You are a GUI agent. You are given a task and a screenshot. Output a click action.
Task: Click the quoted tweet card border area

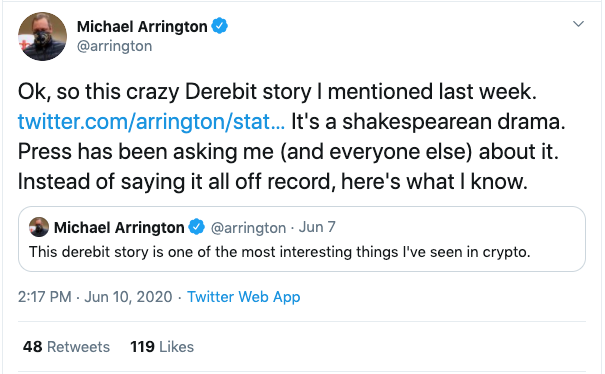[x=302, y=239]
